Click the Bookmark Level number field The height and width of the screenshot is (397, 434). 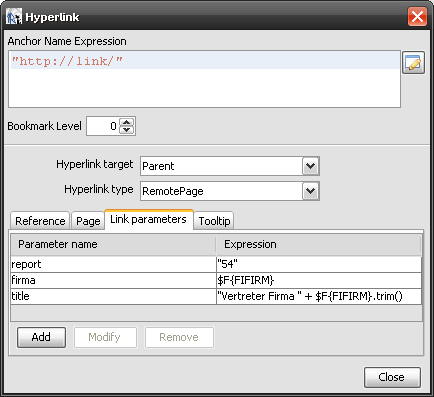click(102, 126)
